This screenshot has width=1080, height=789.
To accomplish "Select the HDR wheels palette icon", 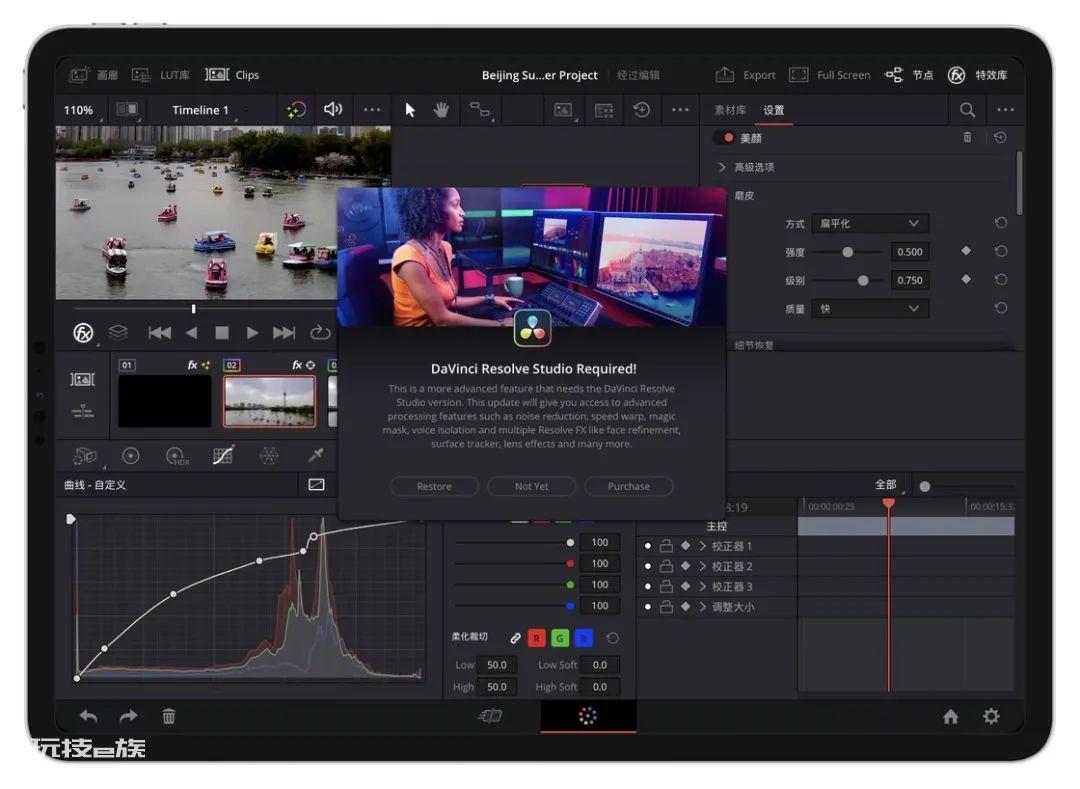I will tap(177, 456).
